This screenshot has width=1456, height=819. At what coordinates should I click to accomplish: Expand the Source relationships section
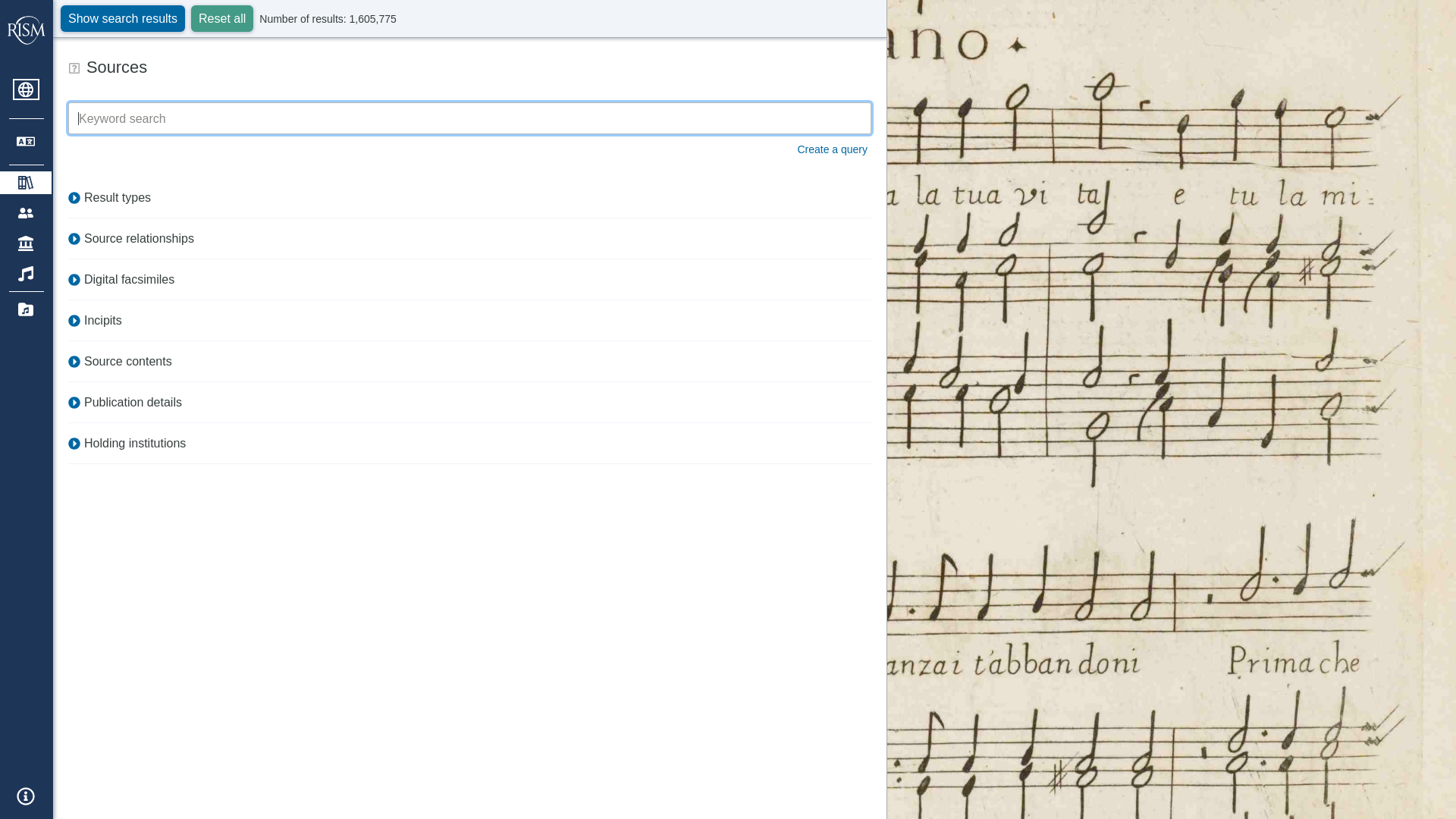click(x=138, y=239)
